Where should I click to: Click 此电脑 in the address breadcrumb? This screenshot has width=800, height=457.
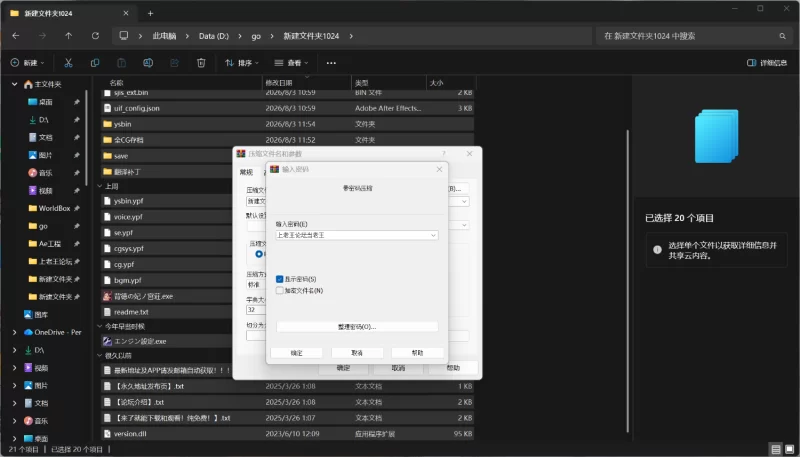point(164,36)
